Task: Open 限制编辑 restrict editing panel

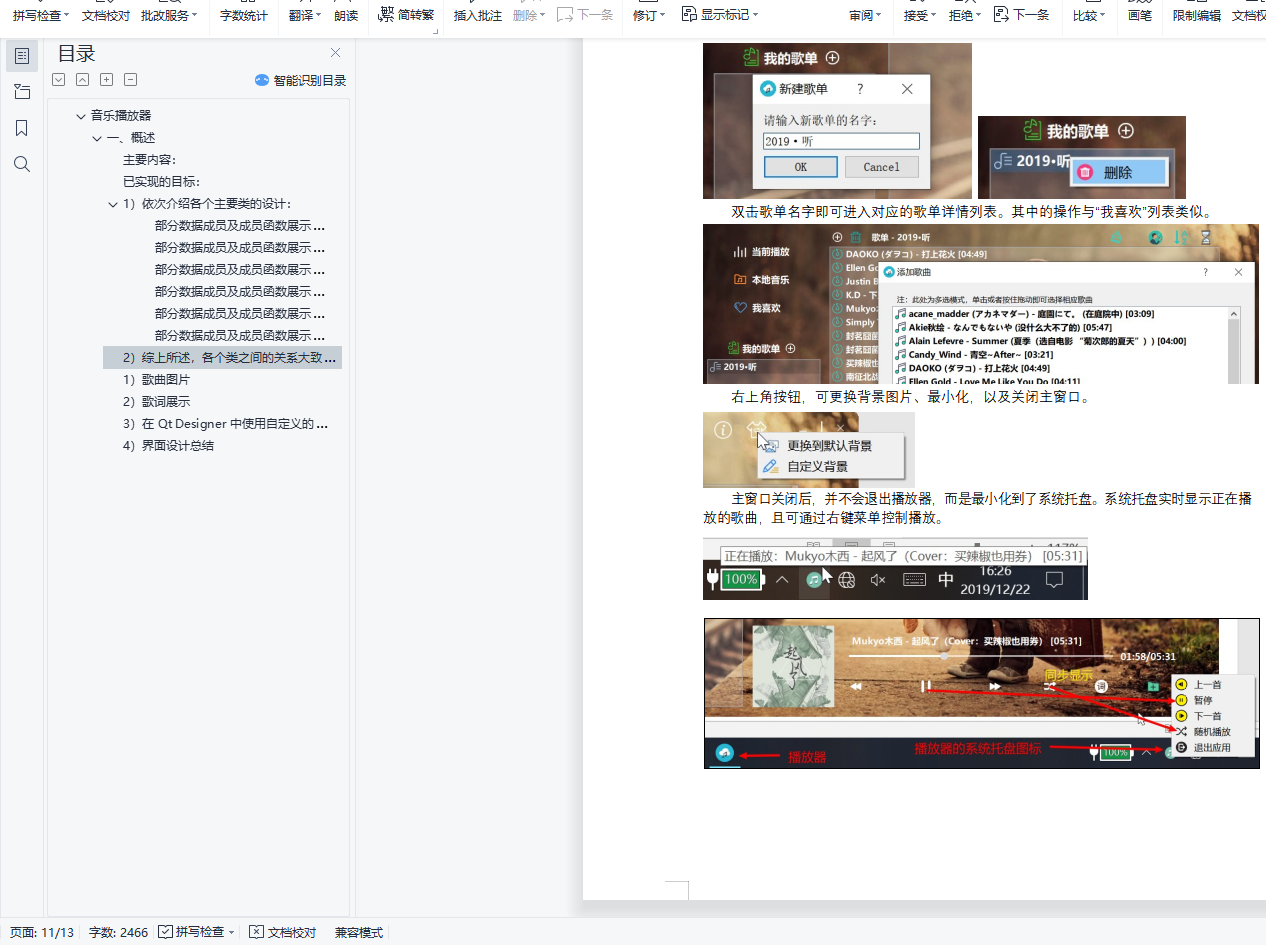Action: tap(1196, 15)
